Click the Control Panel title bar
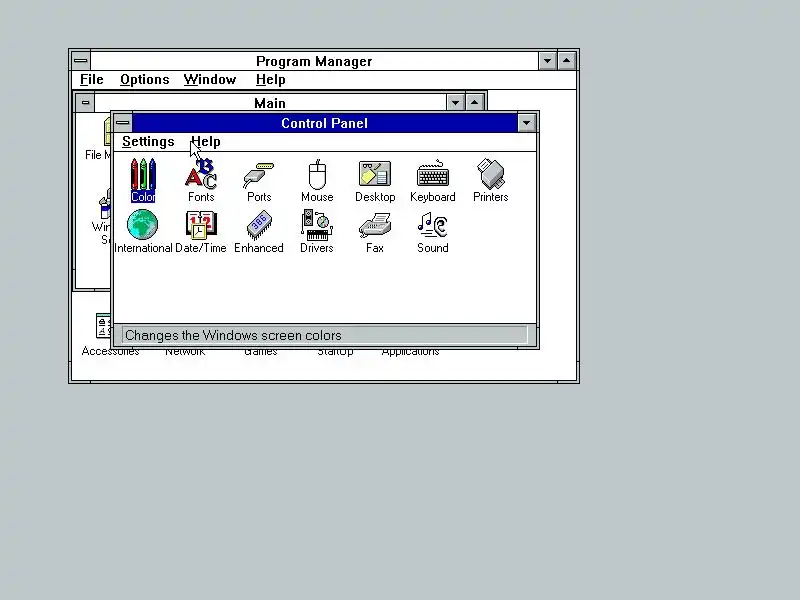 coord(324,123)
